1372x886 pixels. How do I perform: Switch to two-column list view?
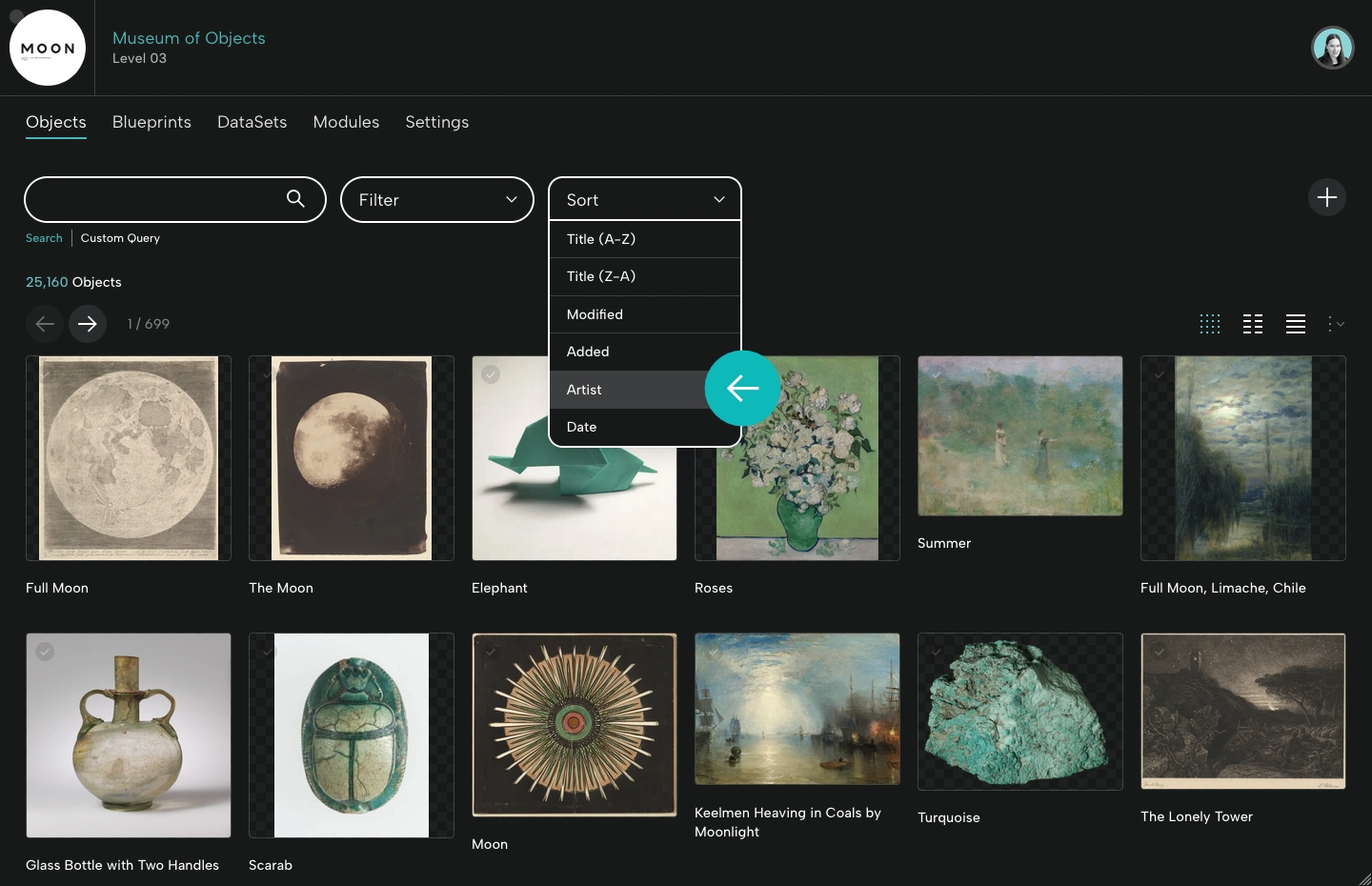click(x=1252, y=324)
